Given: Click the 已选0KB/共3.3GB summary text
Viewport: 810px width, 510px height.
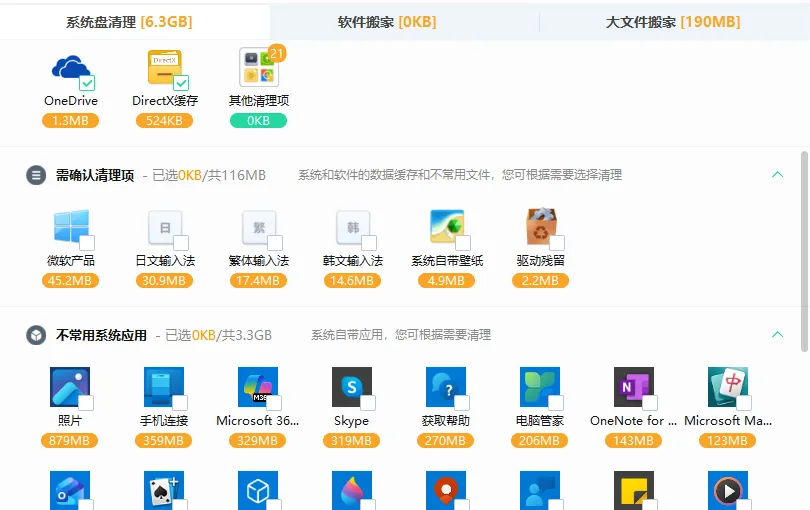Looking at the screenshot, I should click(x=219, y=336).
